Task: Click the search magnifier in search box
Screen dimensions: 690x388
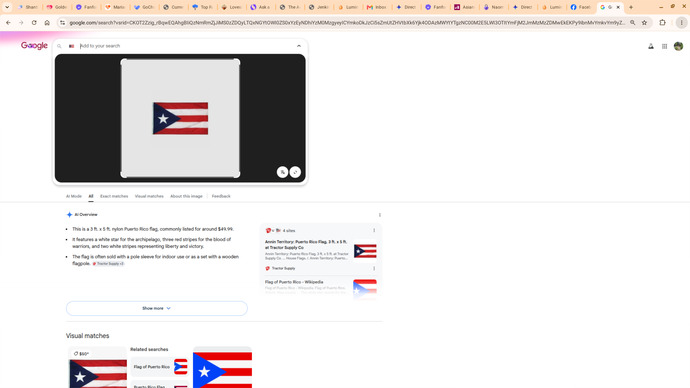Action: [x=59, y=46]
